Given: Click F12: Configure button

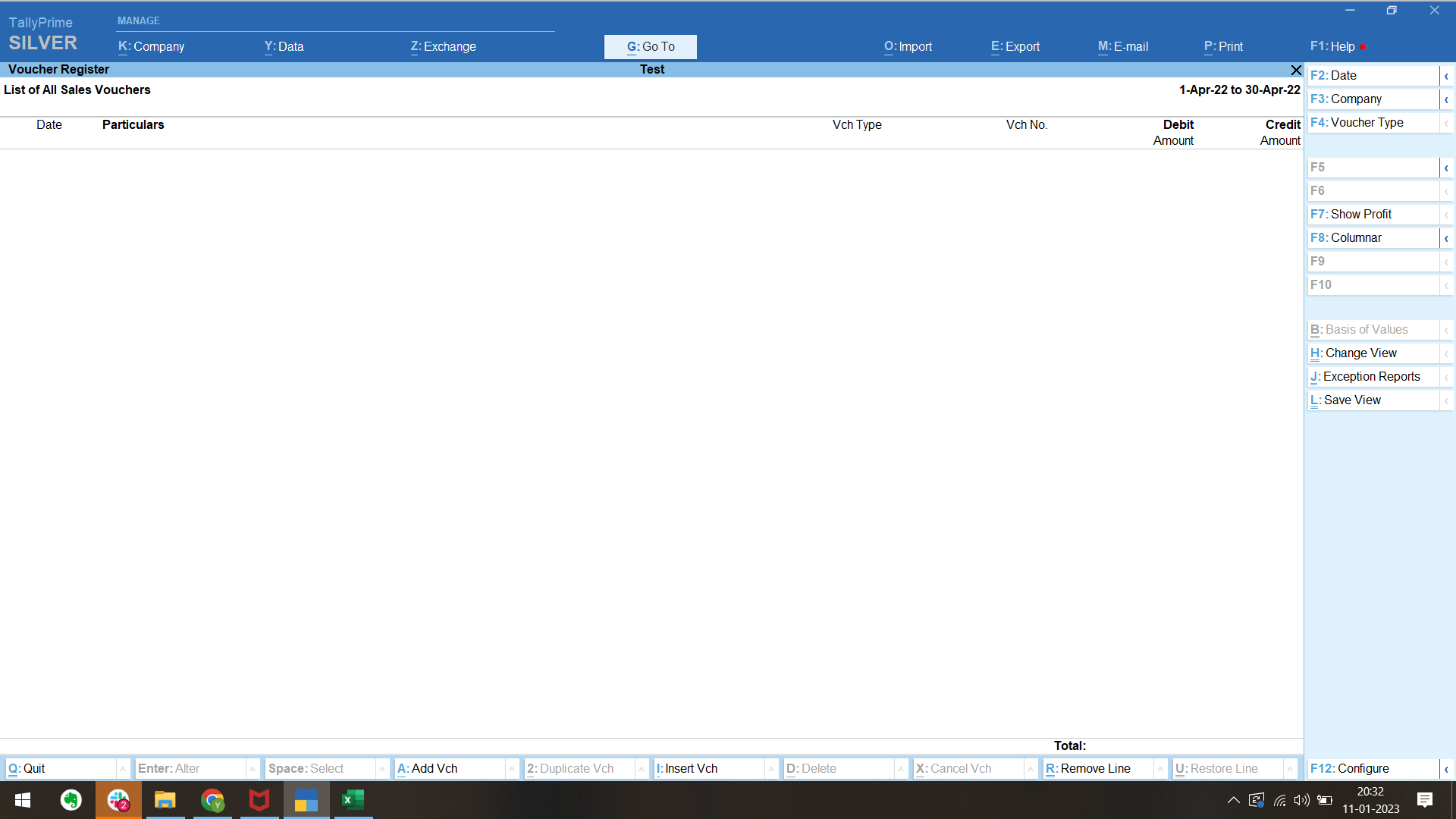Looking at the screenshot, I should [x=1373, y=769].
